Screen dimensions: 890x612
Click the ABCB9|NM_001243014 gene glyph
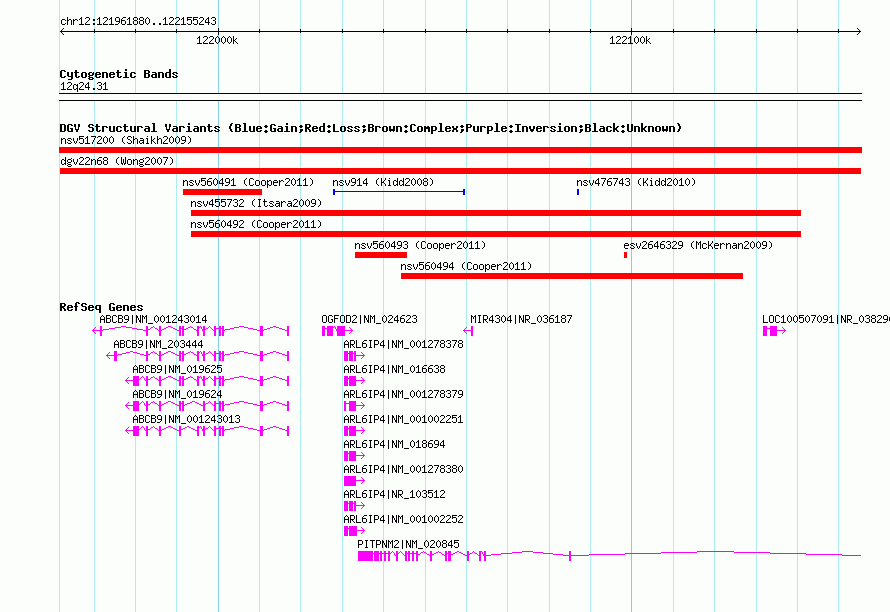click(191, 331)
